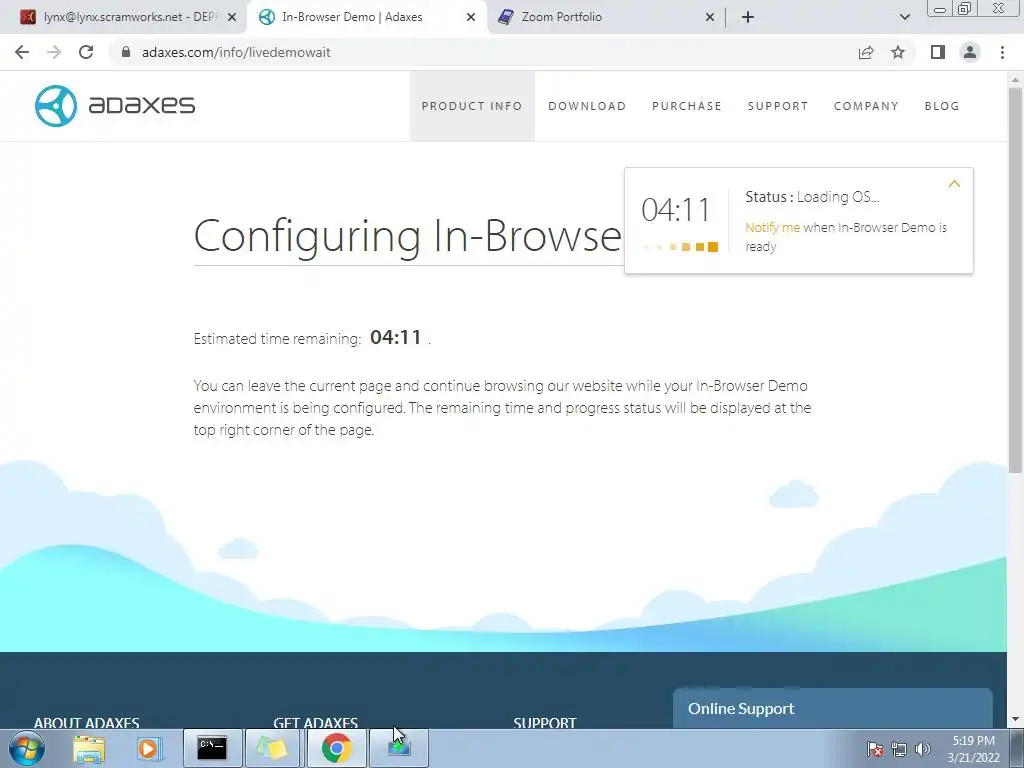This screenshot has width=1024, height=768.
Task: Go back using the browser back arrow
Action: coord(22,52)
